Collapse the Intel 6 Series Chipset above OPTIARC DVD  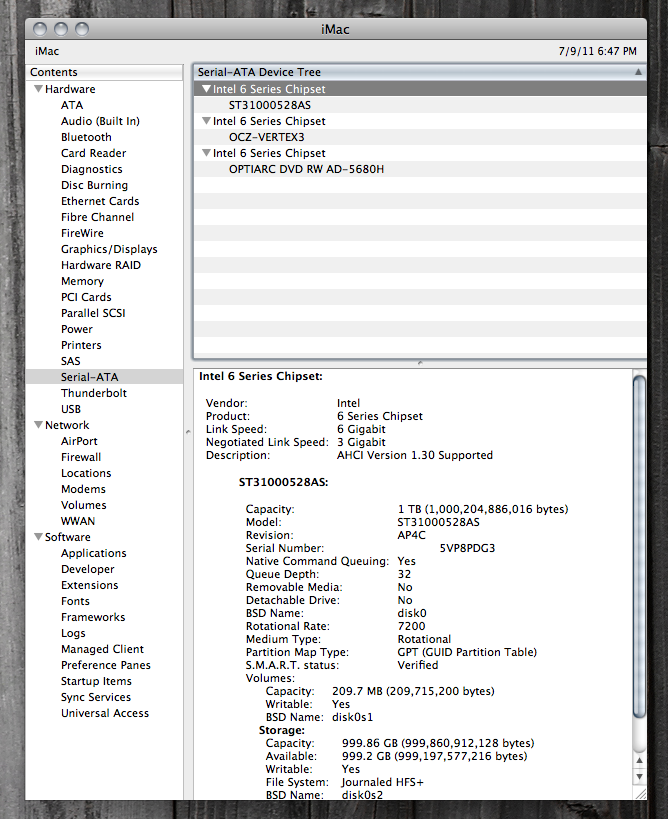click(x=206, y=153)
